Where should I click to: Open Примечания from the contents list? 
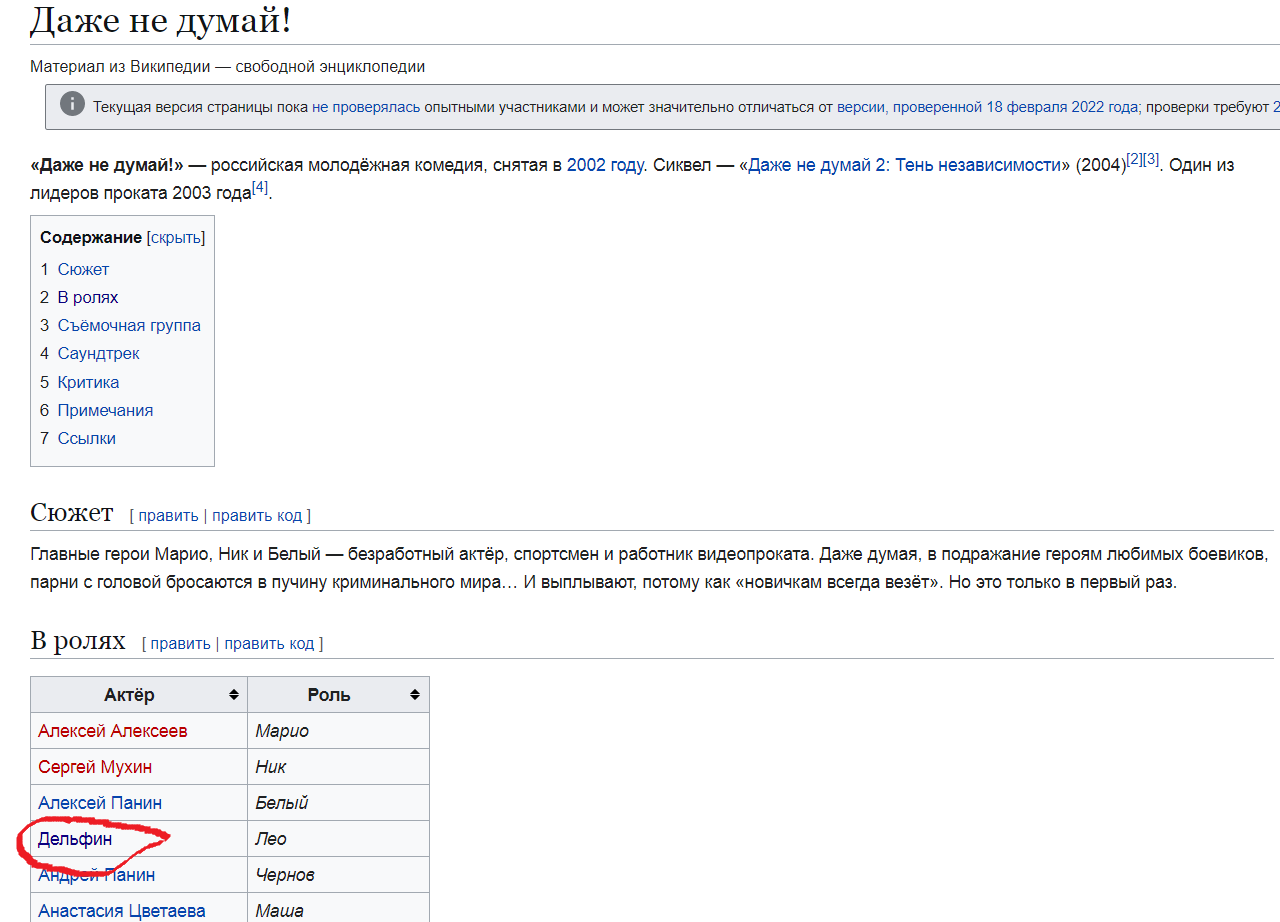click(x=105, y=410)
